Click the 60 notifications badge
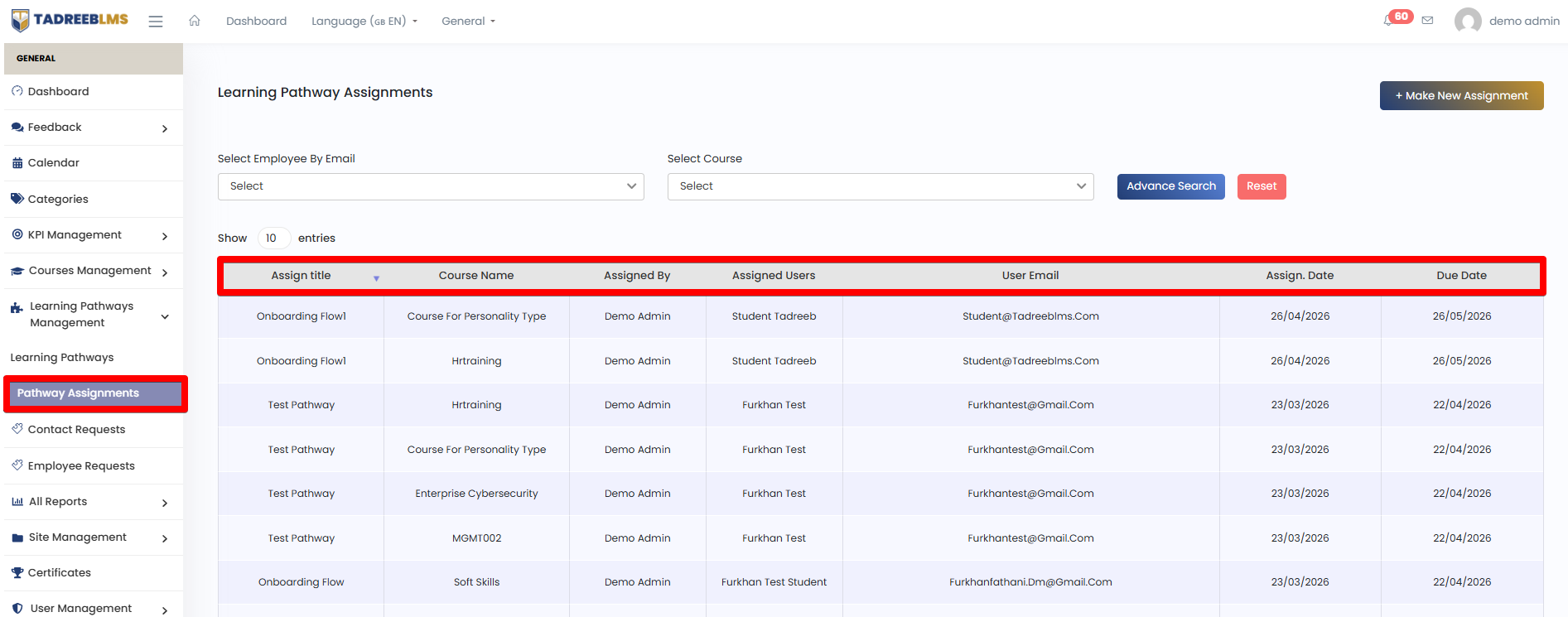Screen dimensions: 1568x617 [x=1402, y=16]
